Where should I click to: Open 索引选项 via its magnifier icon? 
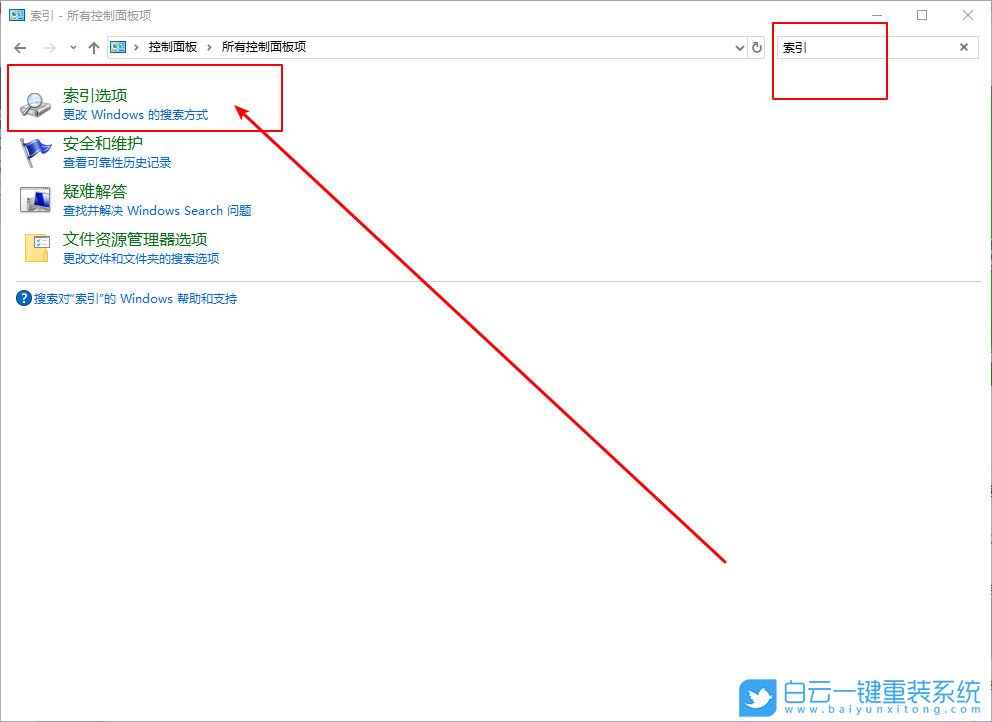point(33,102)
